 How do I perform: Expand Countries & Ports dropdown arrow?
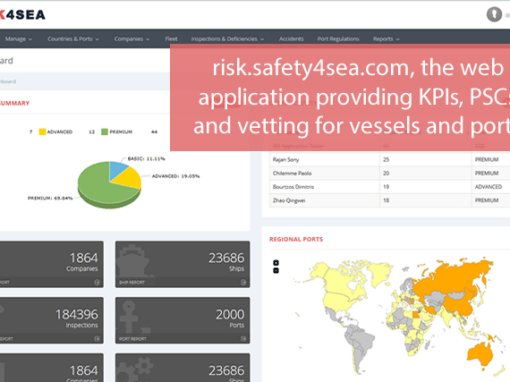coord(97,39)
